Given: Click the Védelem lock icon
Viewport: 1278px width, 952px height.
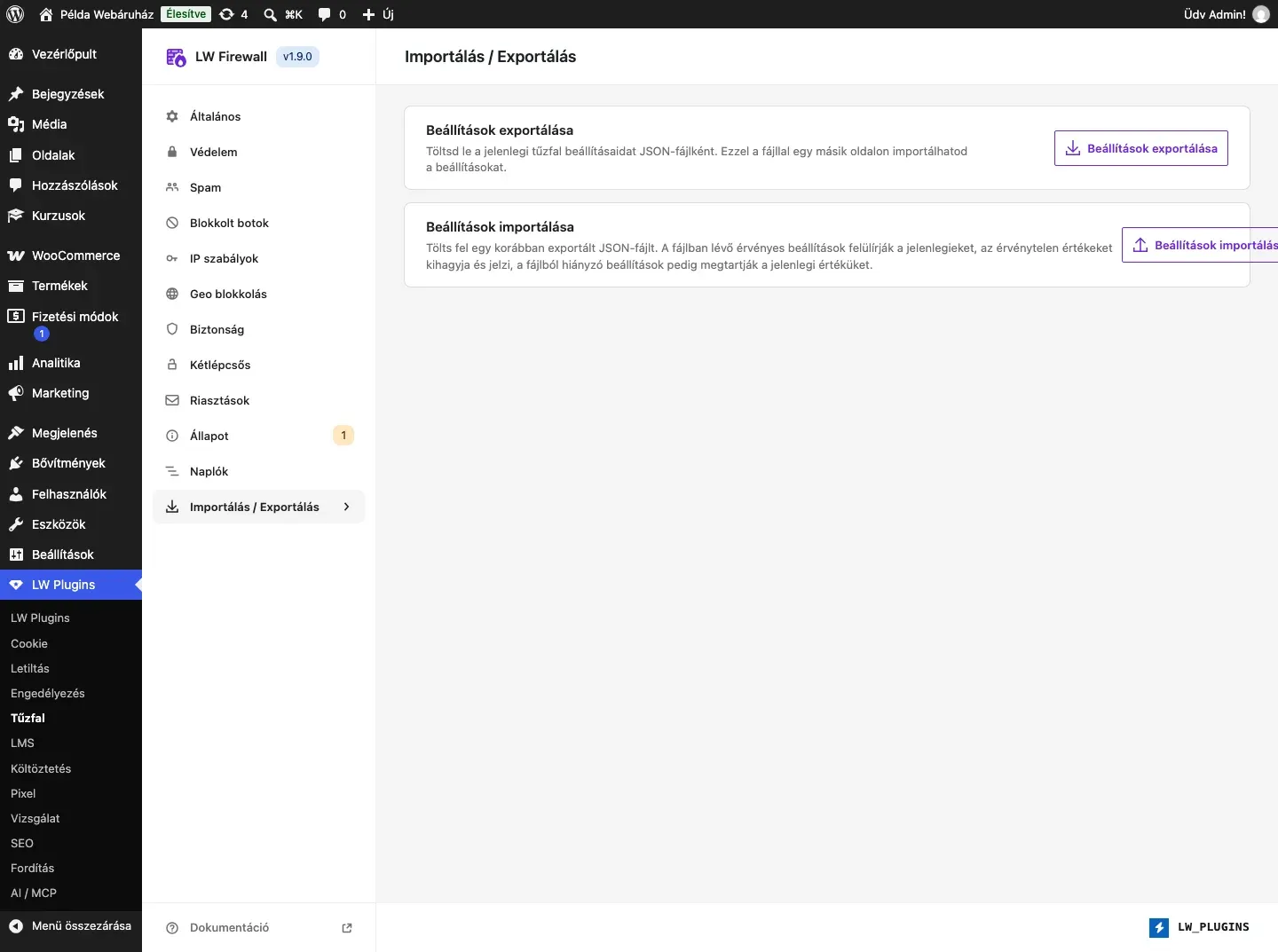Looking at the screenshot, I should [x=172, y=152].
